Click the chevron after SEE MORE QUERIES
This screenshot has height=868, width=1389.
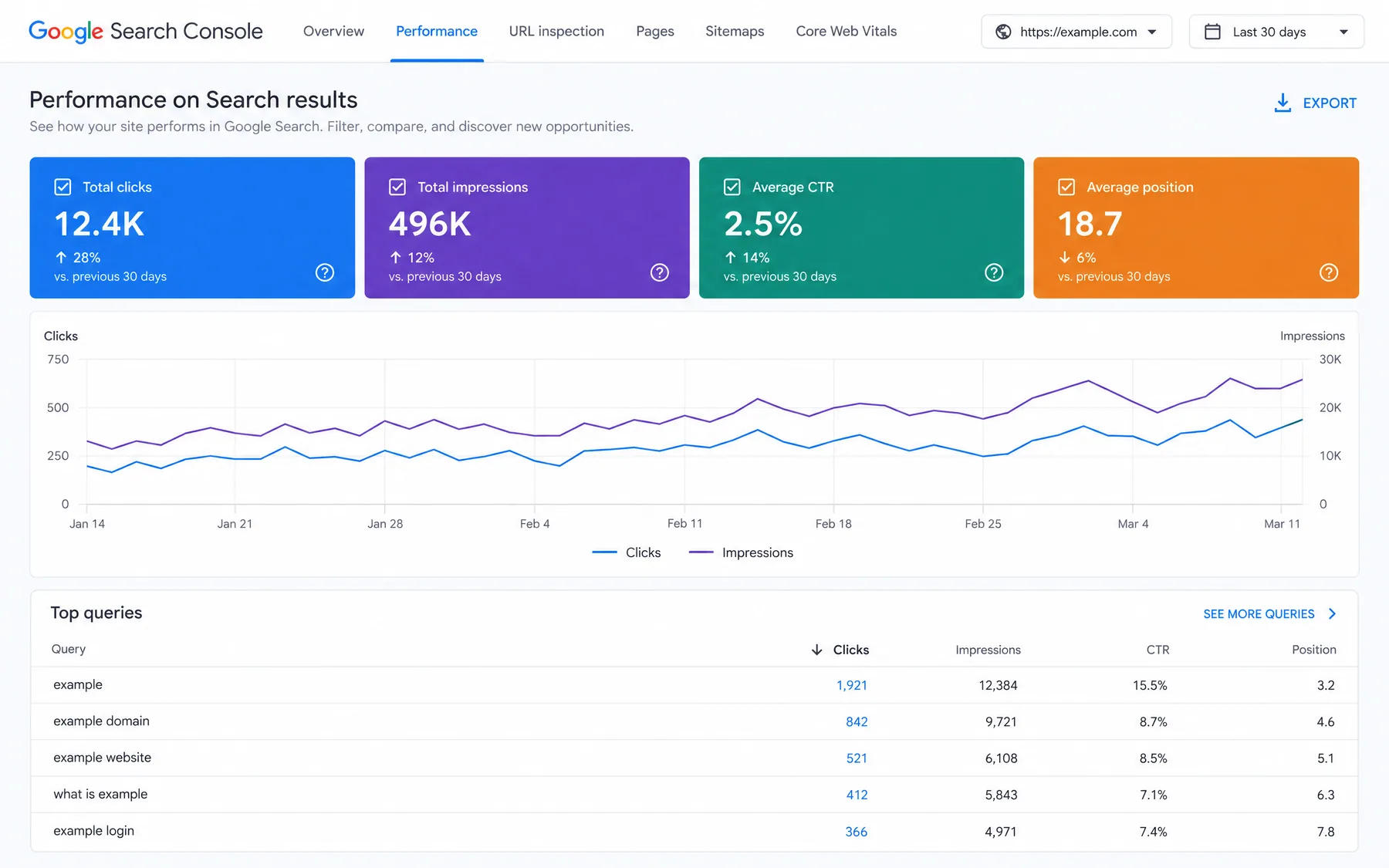click(x=1333, y=614)
